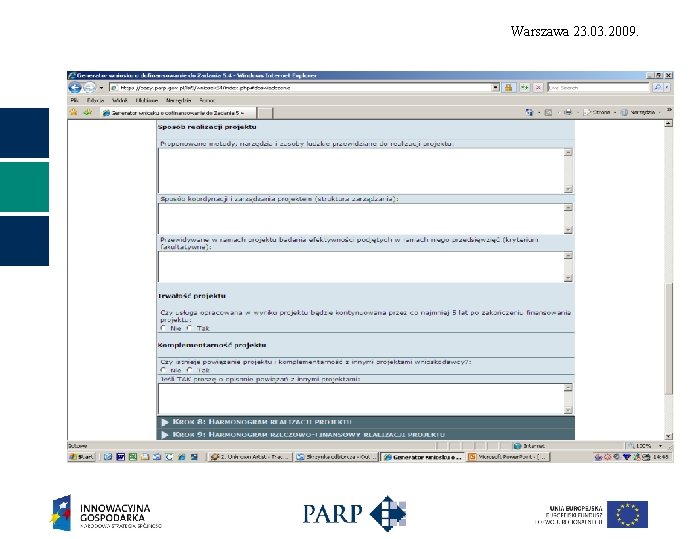
Task: Expand Krok 8: Harmonogram realizacji projektu
Action: click(366, 422)
